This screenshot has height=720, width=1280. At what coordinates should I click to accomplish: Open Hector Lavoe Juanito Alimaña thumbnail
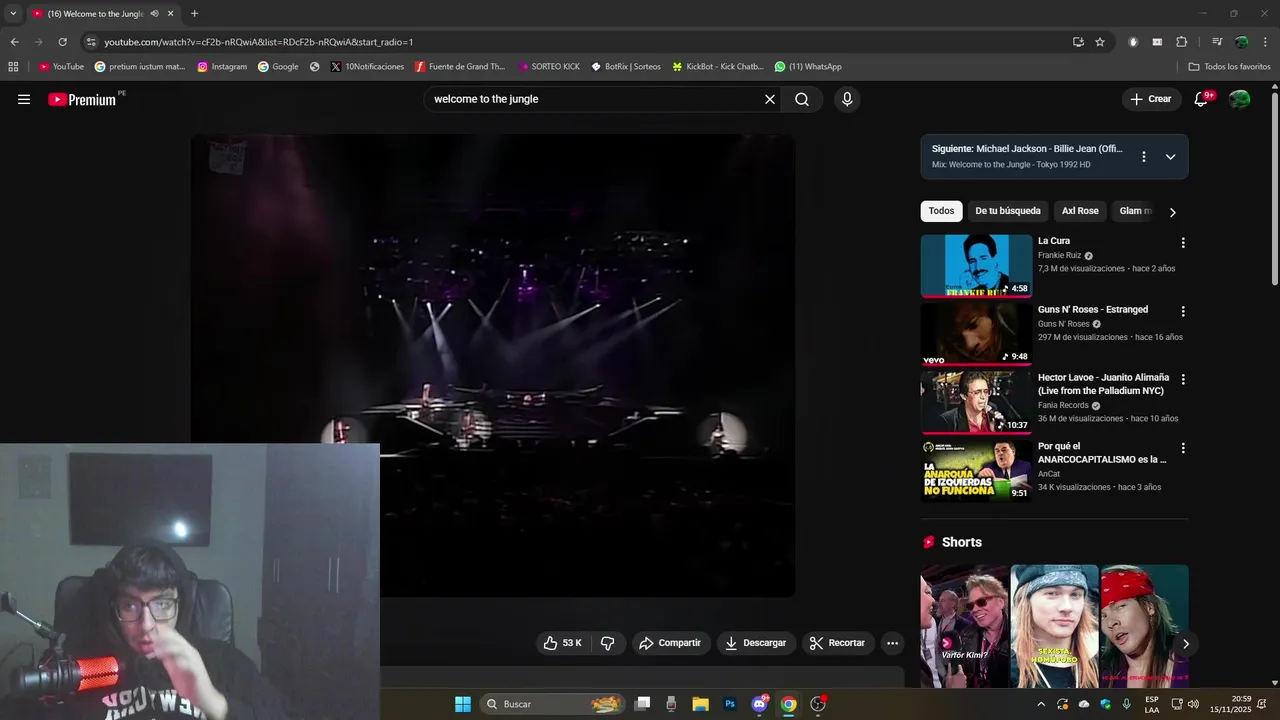pyautogui.click(x=976, y=402)
